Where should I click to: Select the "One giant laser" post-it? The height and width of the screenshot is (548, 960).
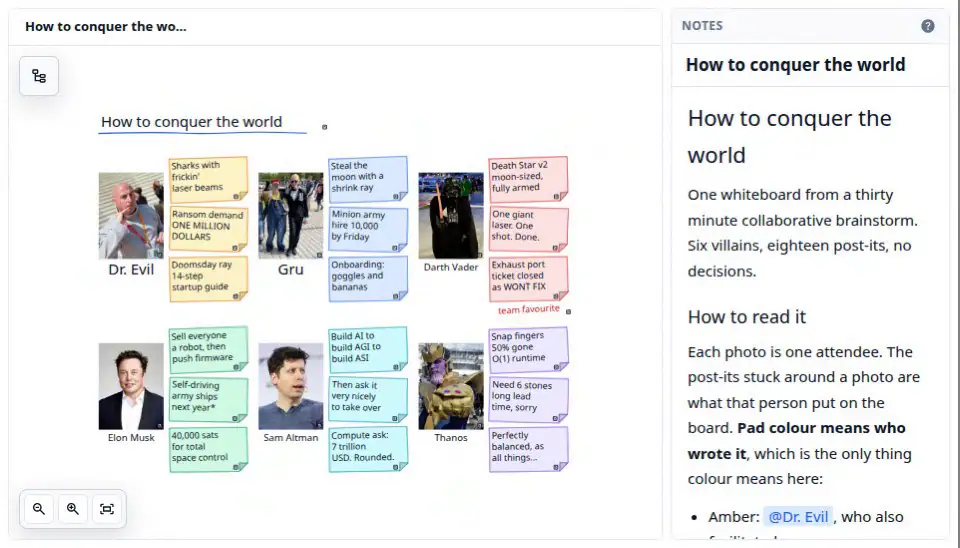click(x=528, y=228)
